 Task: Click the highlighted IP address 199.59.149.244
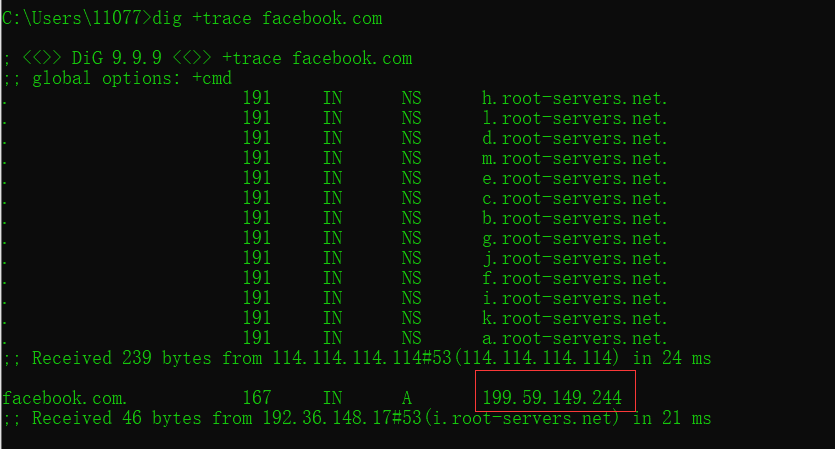click(x=552, y=398)
